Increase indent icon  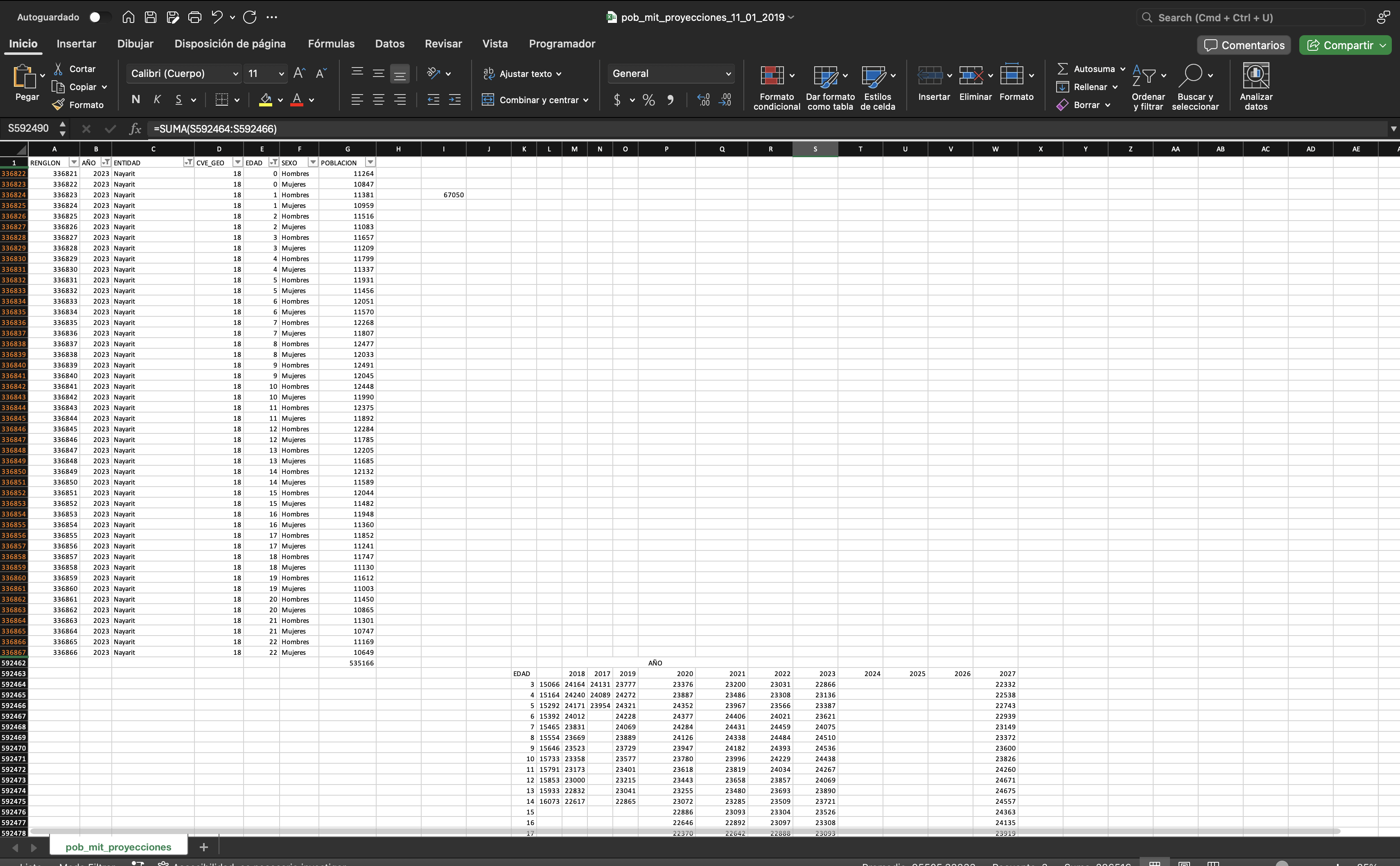point(455,100)
